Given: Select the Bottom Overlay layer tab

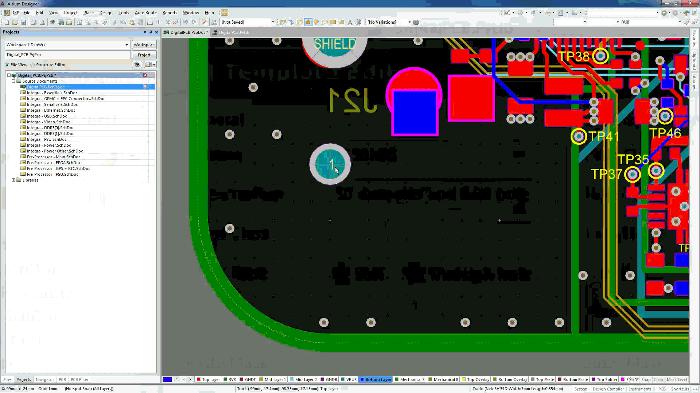Looking at the screenshot, I should [x=510, y=380].
